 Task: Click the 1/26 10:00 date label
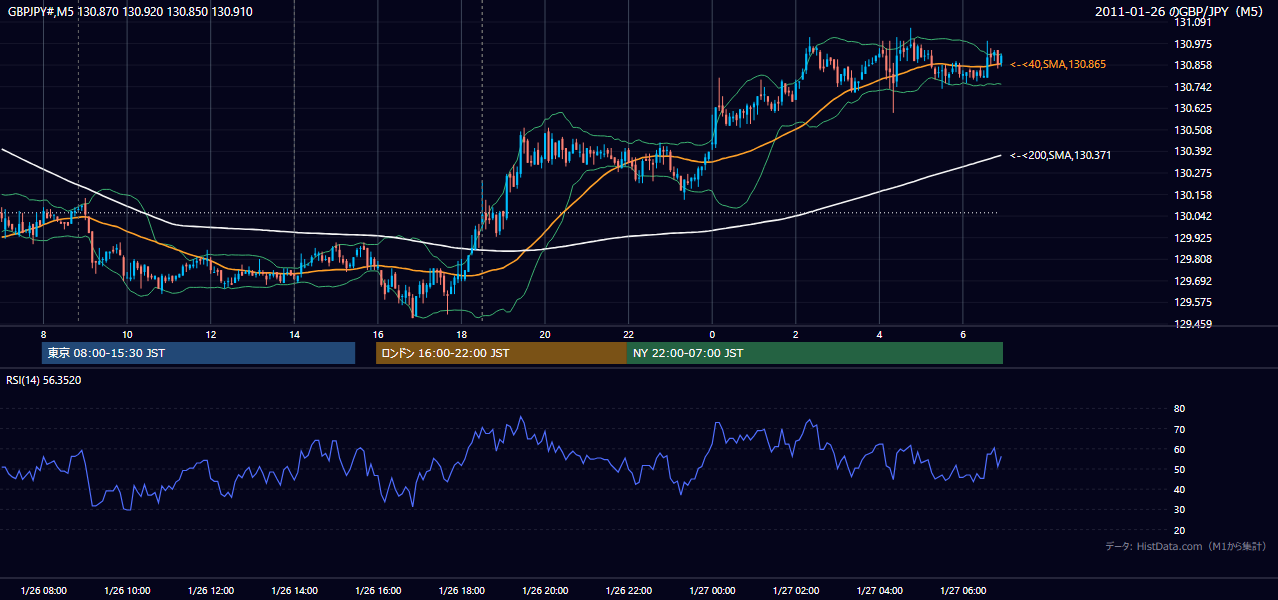click(x=127, y=591)
